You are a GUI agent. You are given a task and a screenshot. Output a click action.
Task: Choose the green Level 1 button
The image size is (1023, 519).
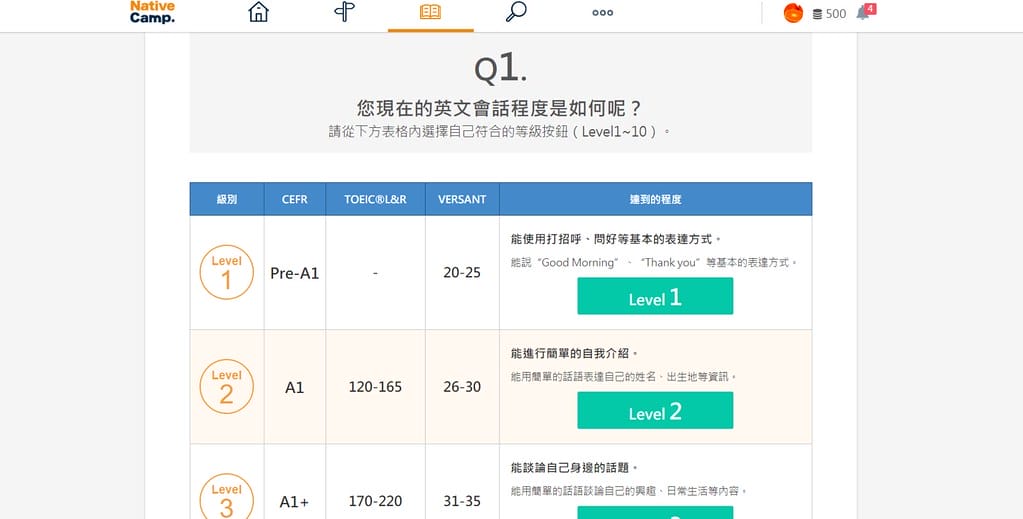tap(655, 296)
